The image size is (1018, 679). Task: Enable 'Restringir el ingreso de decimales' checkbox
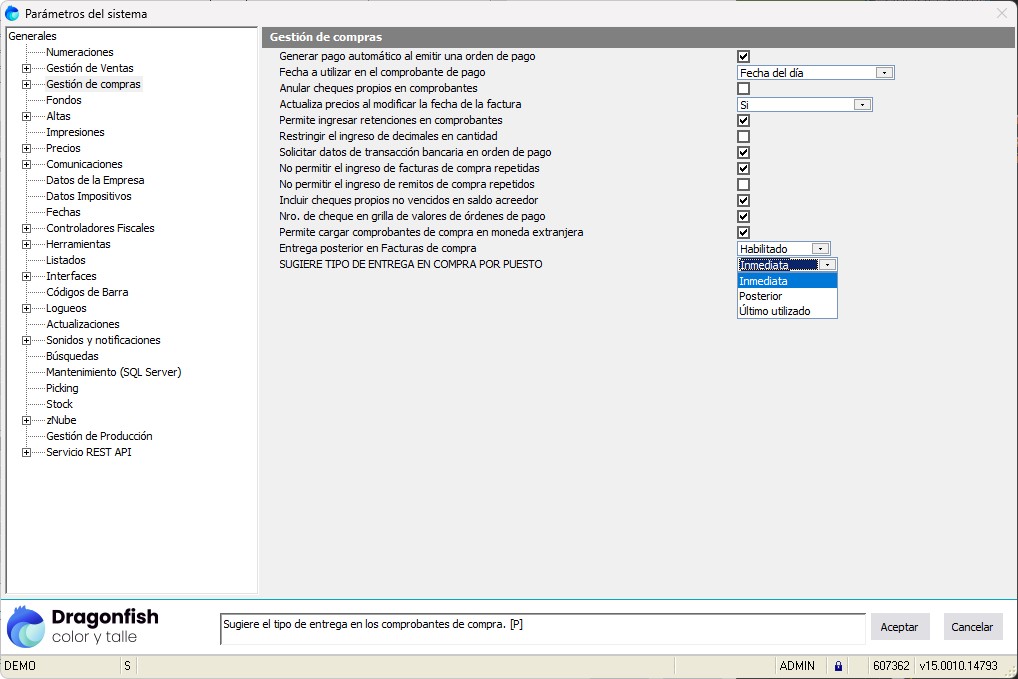coord(743,137)
